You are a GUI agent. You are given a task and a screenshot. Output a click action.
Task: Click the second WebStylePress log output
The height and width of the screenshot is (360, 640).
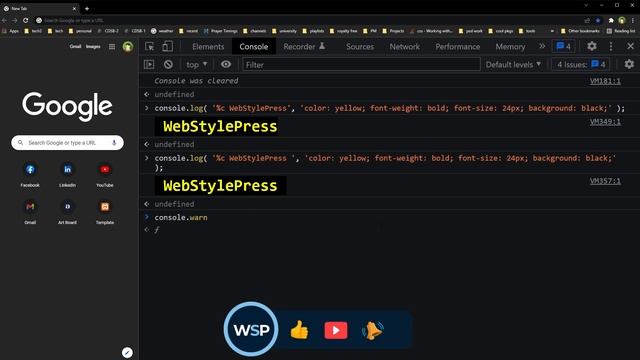pyautogui.click(x=220, y=186)
